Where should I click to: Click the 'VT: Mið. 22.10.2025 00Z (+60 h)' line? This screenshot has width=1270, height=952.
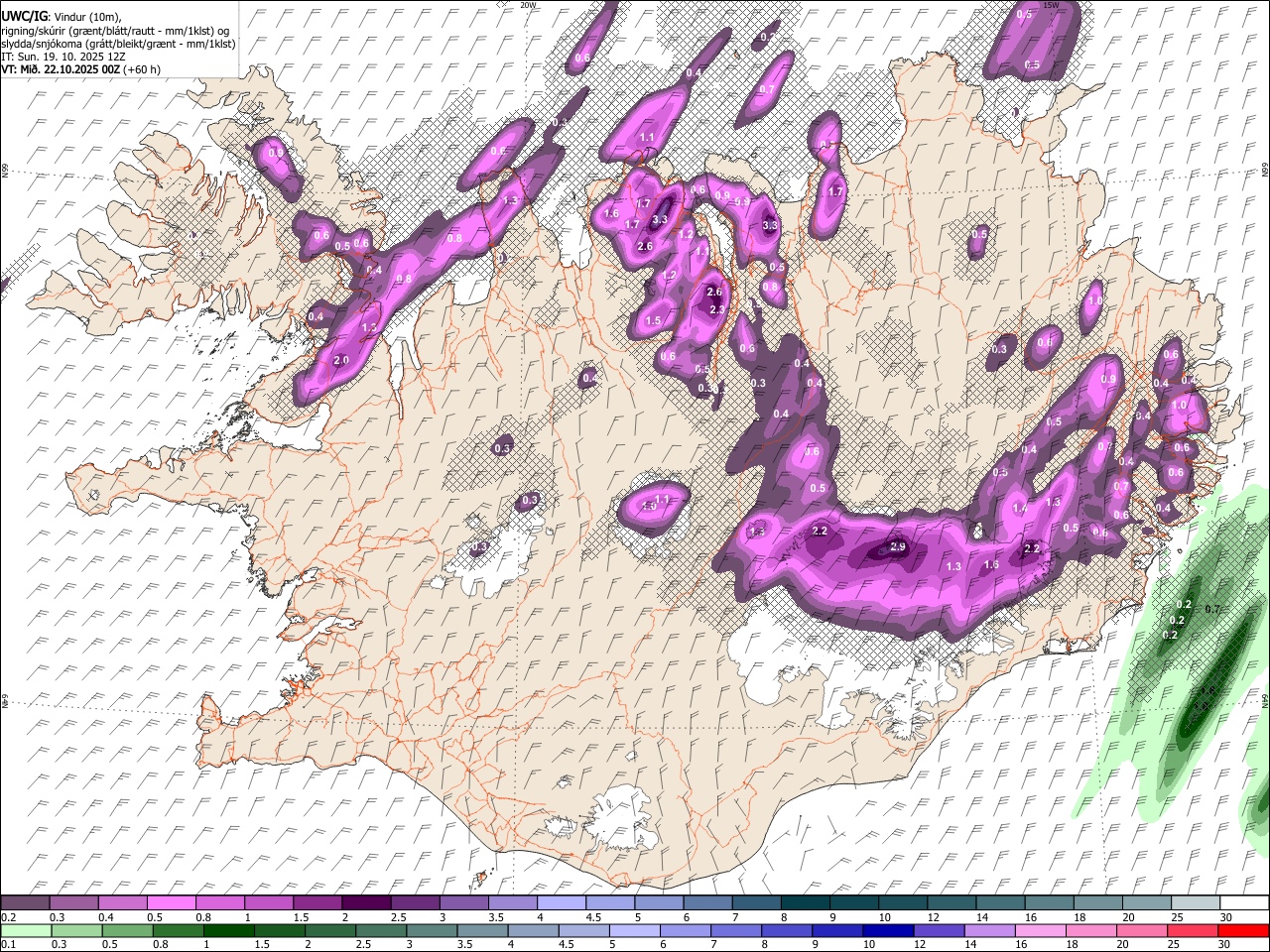click(x=81, y=69)
